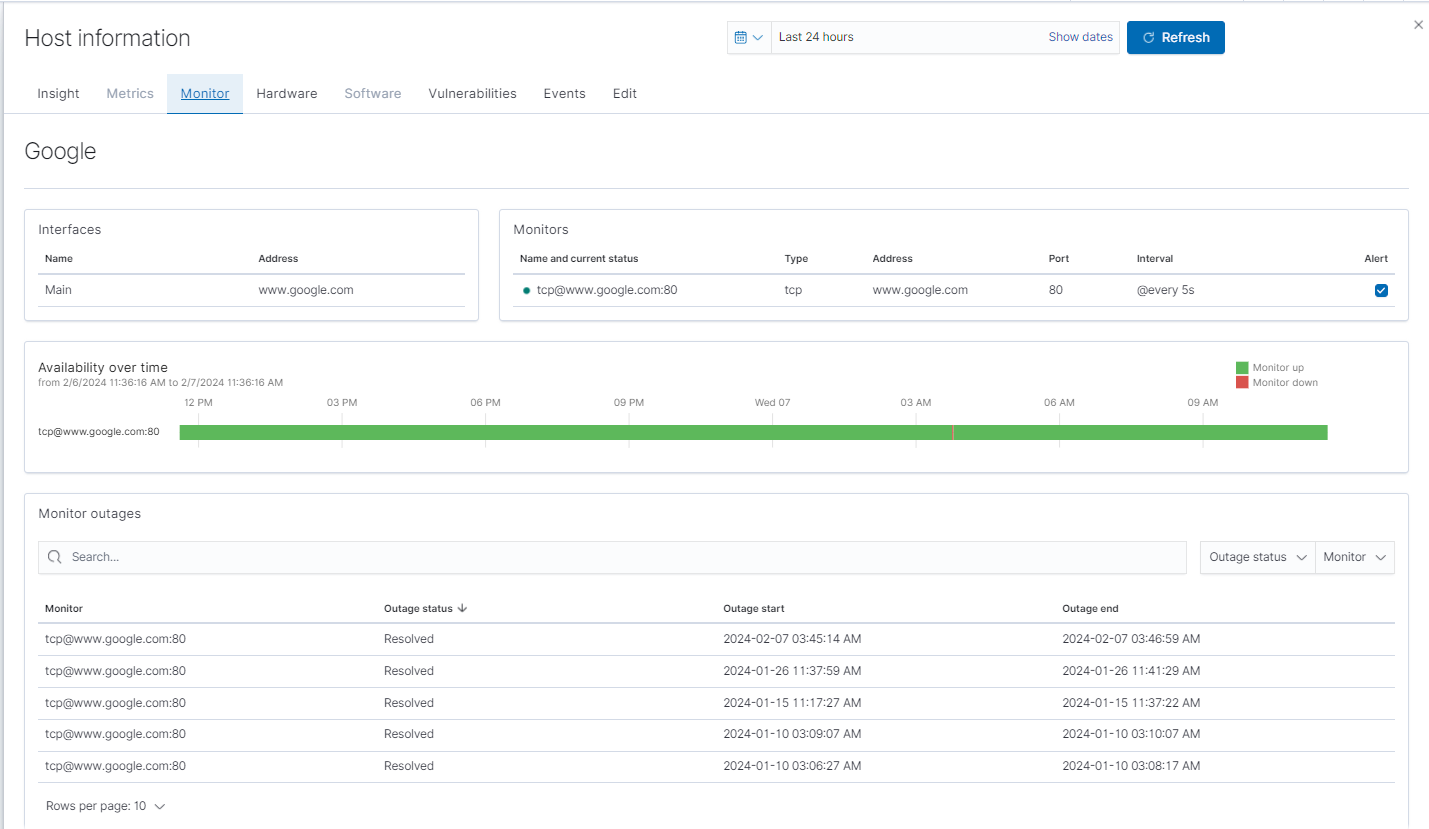Click the Outage status sort arrow

click(462, 608)
